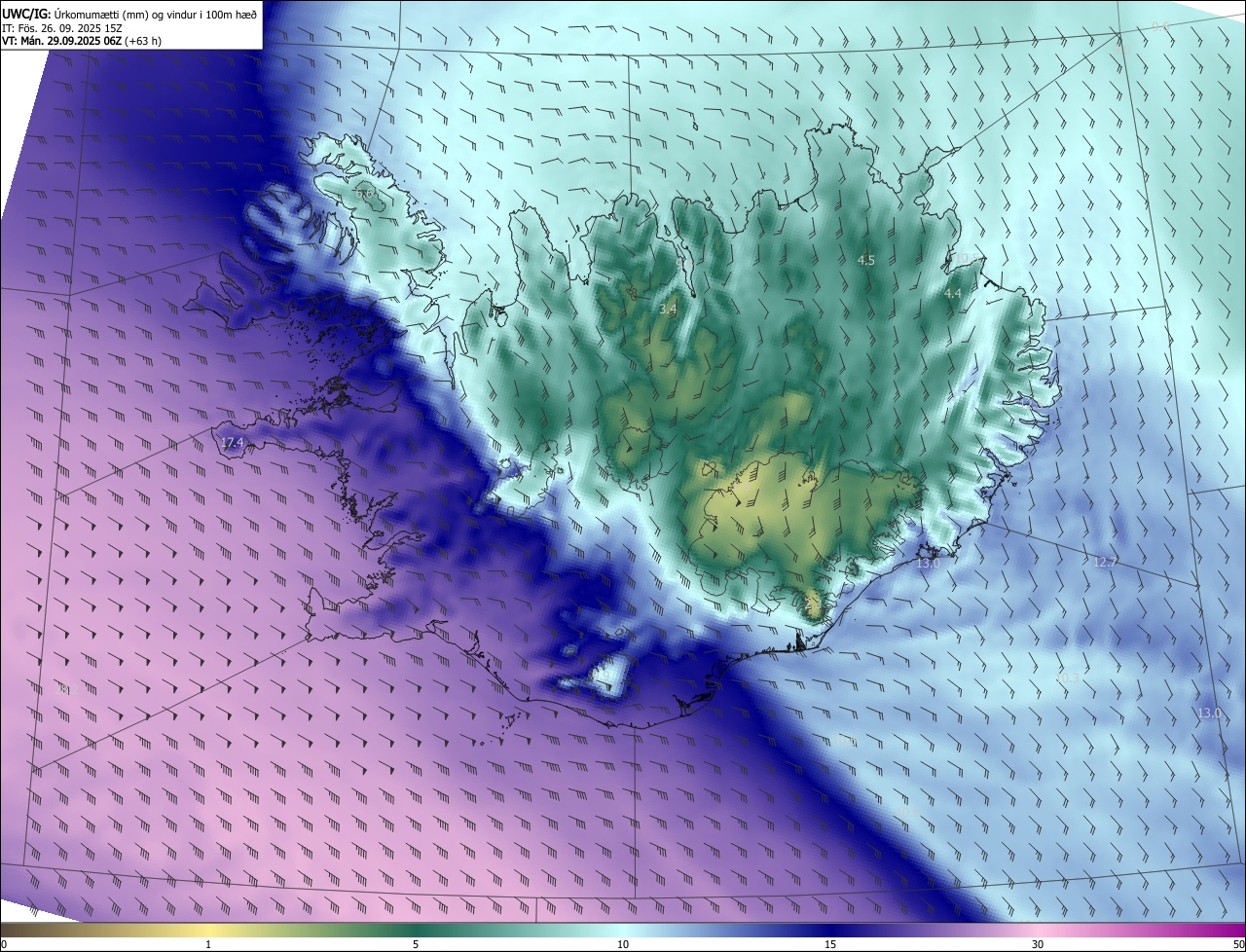
Task: Click the 4.5 value label on the map
Action: [866, 260]
